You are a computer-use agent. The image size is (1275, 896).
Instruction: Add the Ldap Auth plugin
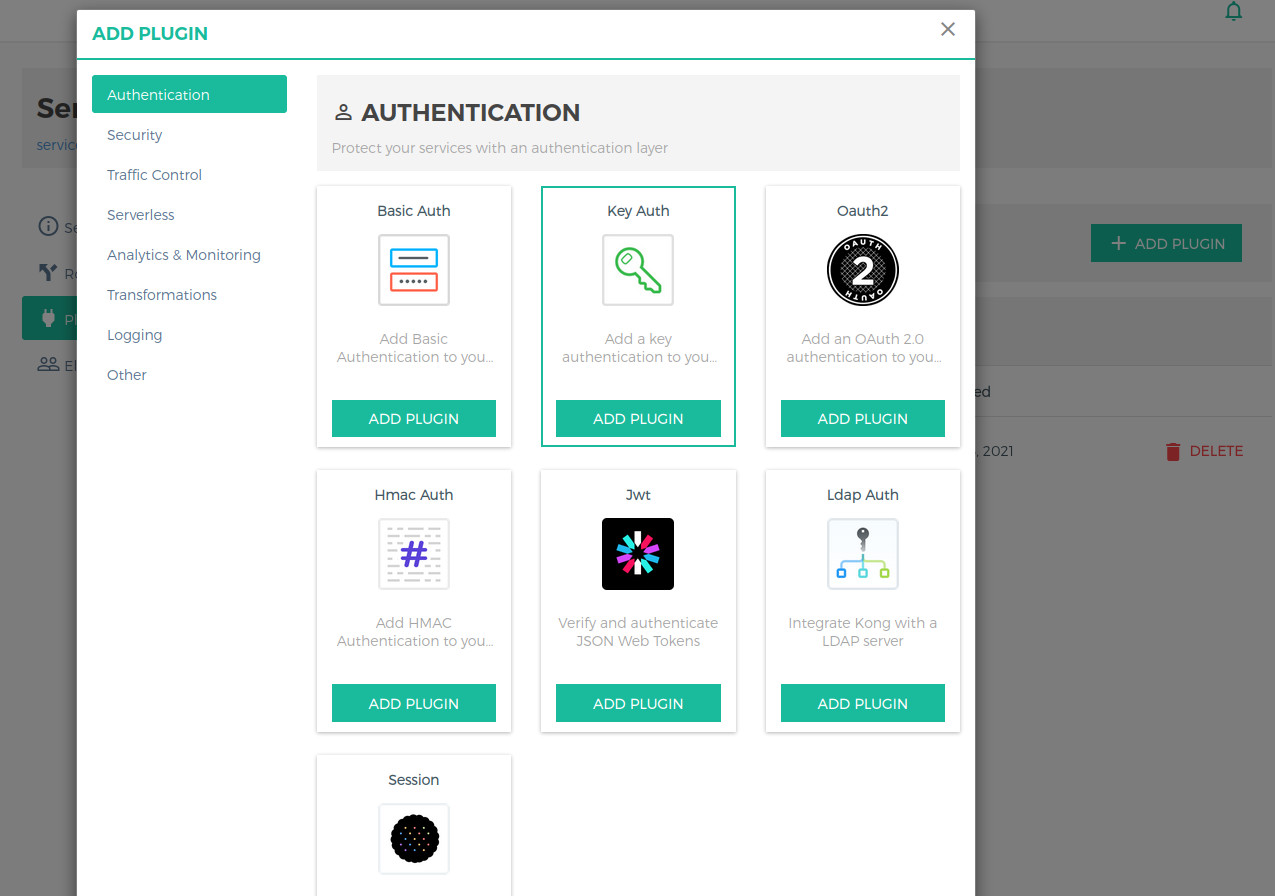863,703
